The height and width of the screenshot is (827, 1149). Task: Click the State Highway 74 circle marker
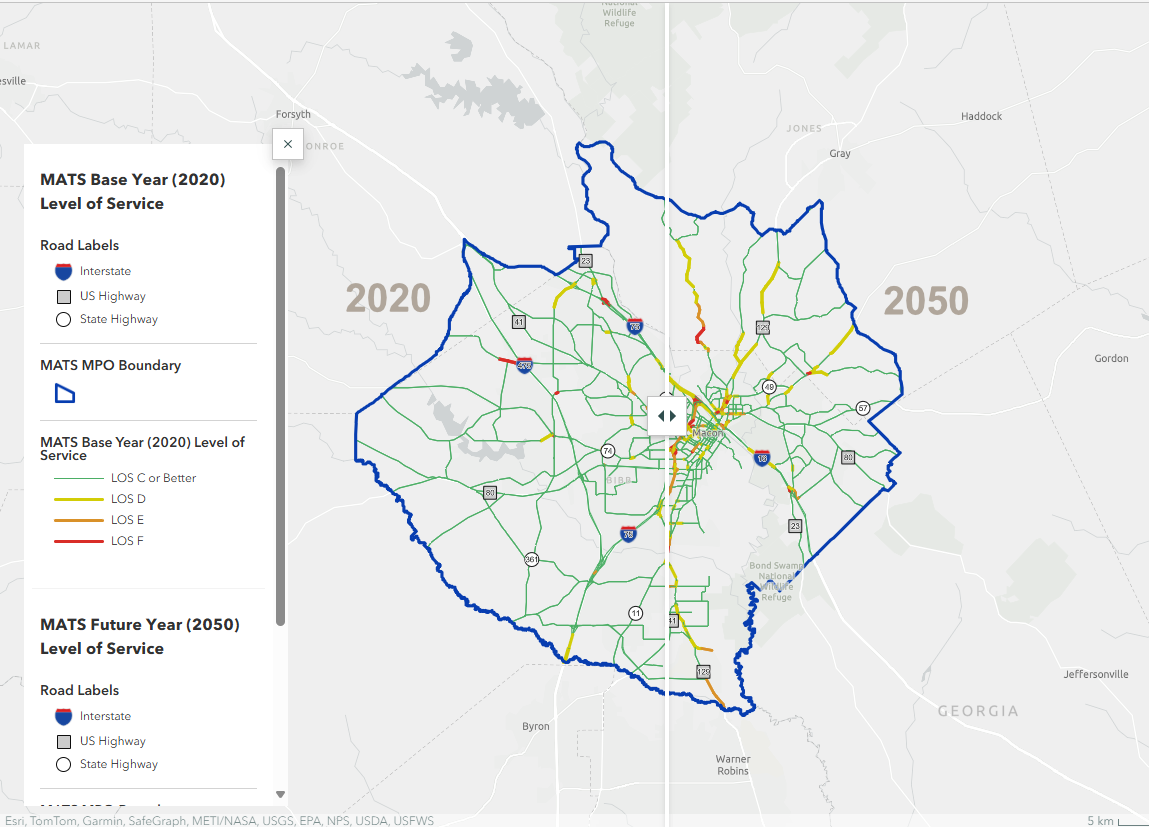coord(607,451)
